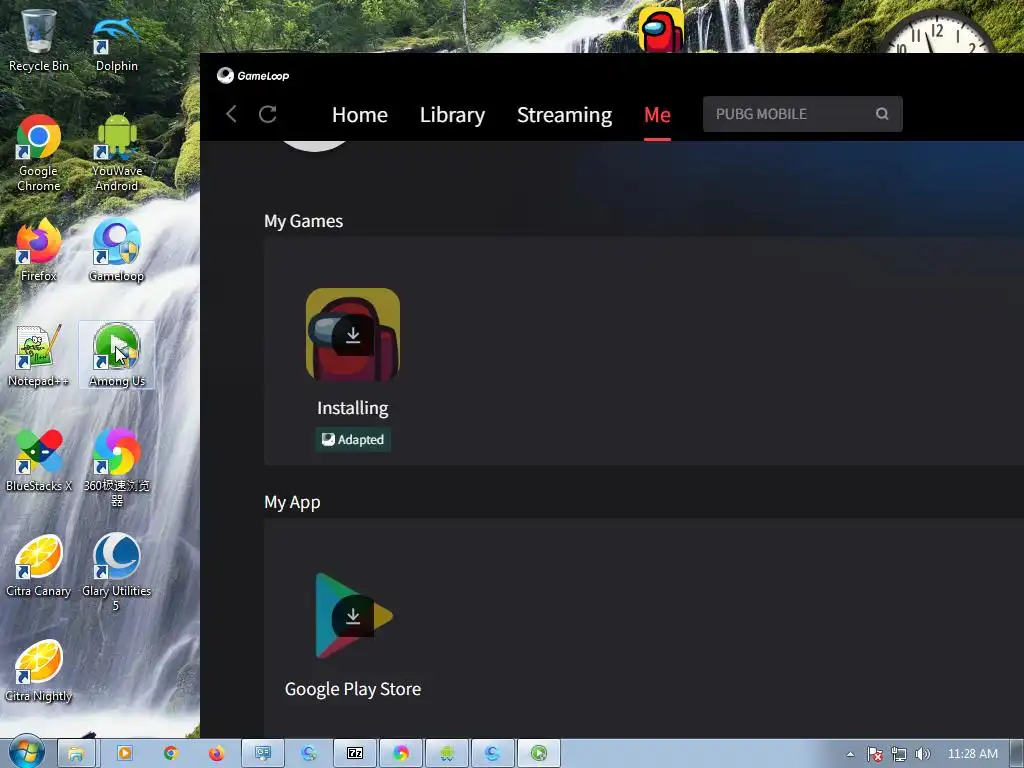Screen dimensions: 1024x768
Task: Open the Windows Start menu
Action: (x=26, y=753)
